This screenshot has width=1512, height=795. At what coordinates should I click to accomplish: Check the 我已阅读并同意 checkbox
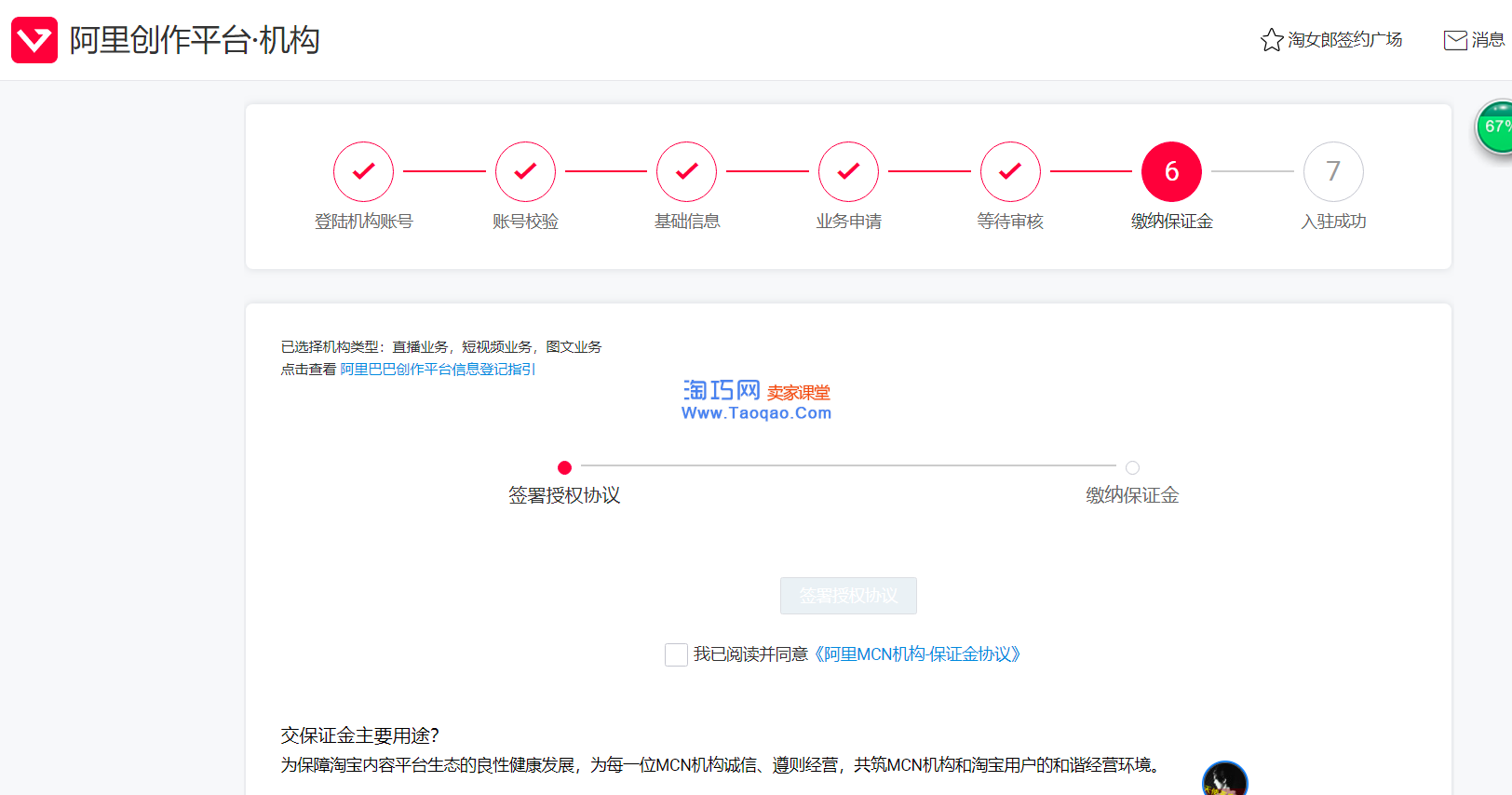676,654
